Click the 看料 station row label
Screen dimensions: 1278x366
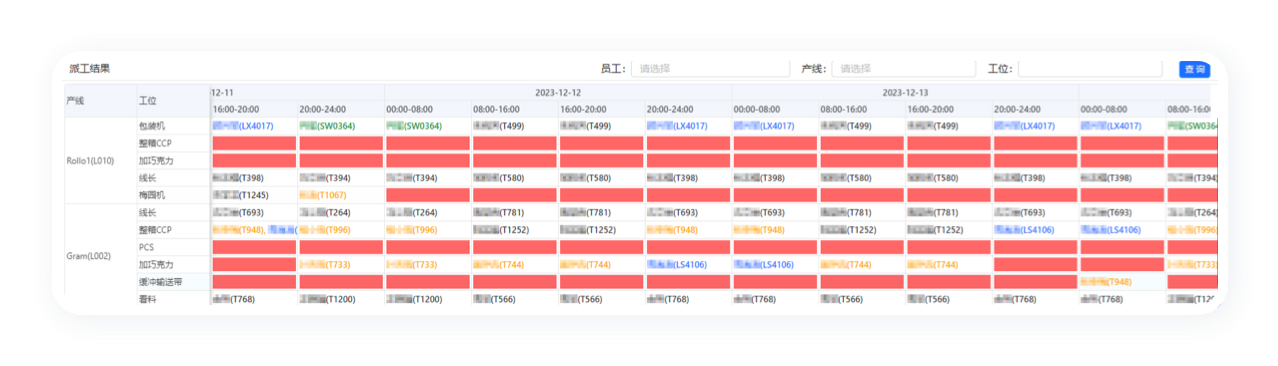[148, 299]
